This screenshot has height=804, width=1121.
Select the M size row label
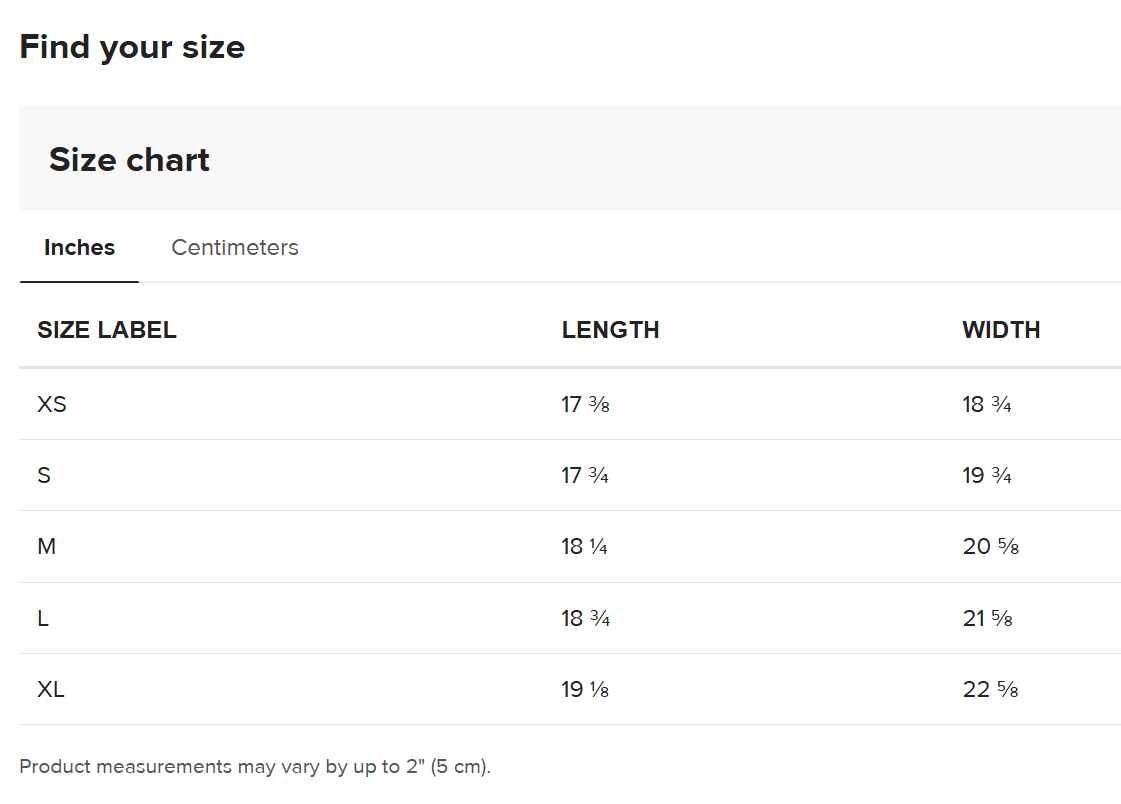click(x=46, y=547)
